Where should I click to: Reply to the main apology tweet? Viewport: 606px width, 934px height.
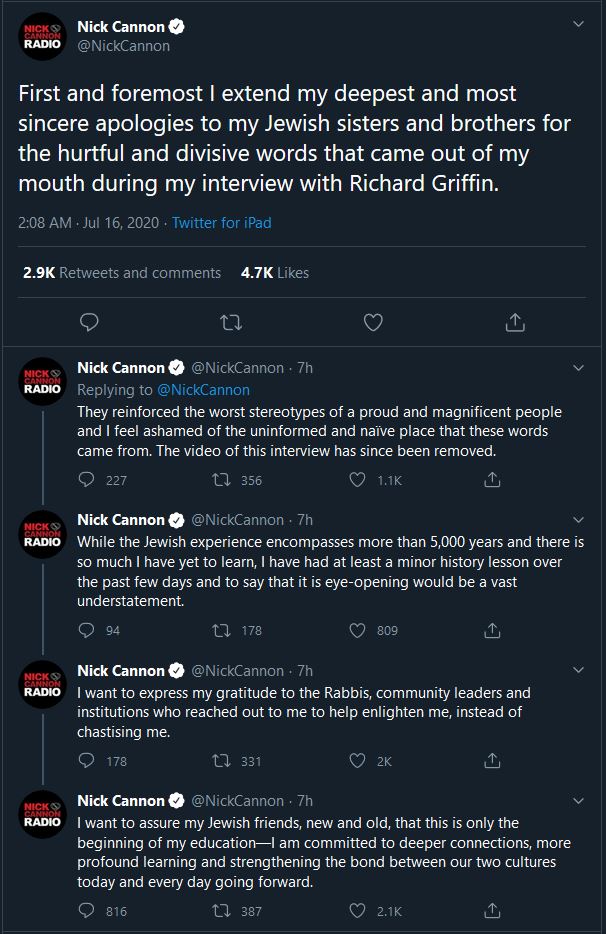[x=89, y=322]
